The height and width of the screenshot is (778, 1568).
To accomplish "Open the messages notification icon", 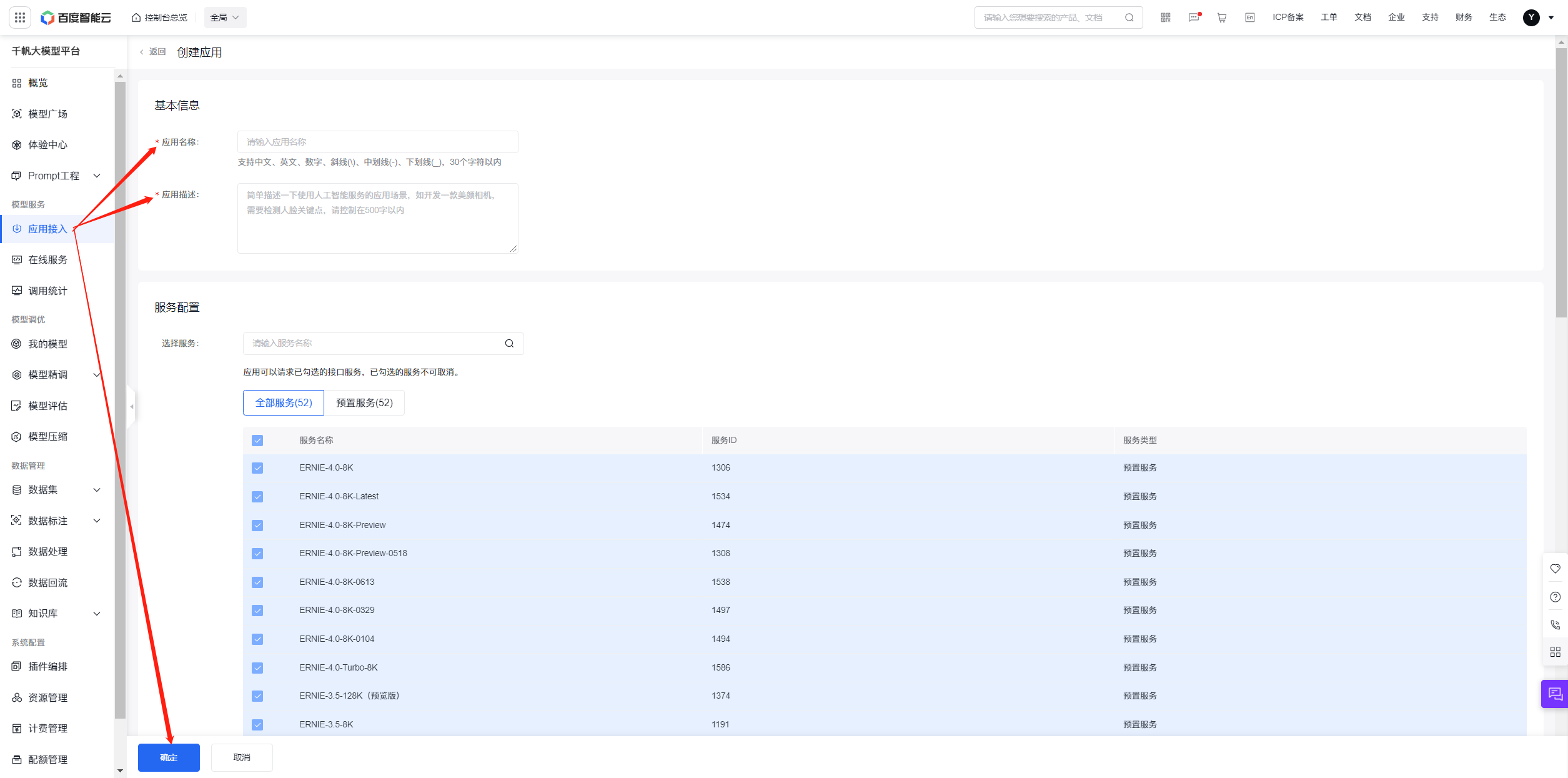I will (x=1194, y=17).
